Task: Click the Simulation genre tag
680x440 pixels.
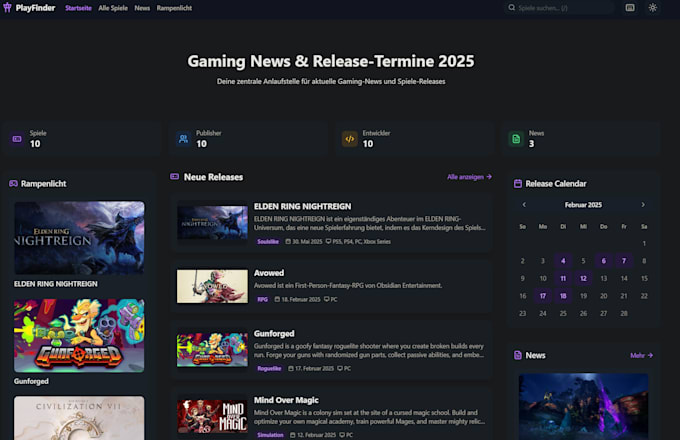Action: (x=270, y=435)
